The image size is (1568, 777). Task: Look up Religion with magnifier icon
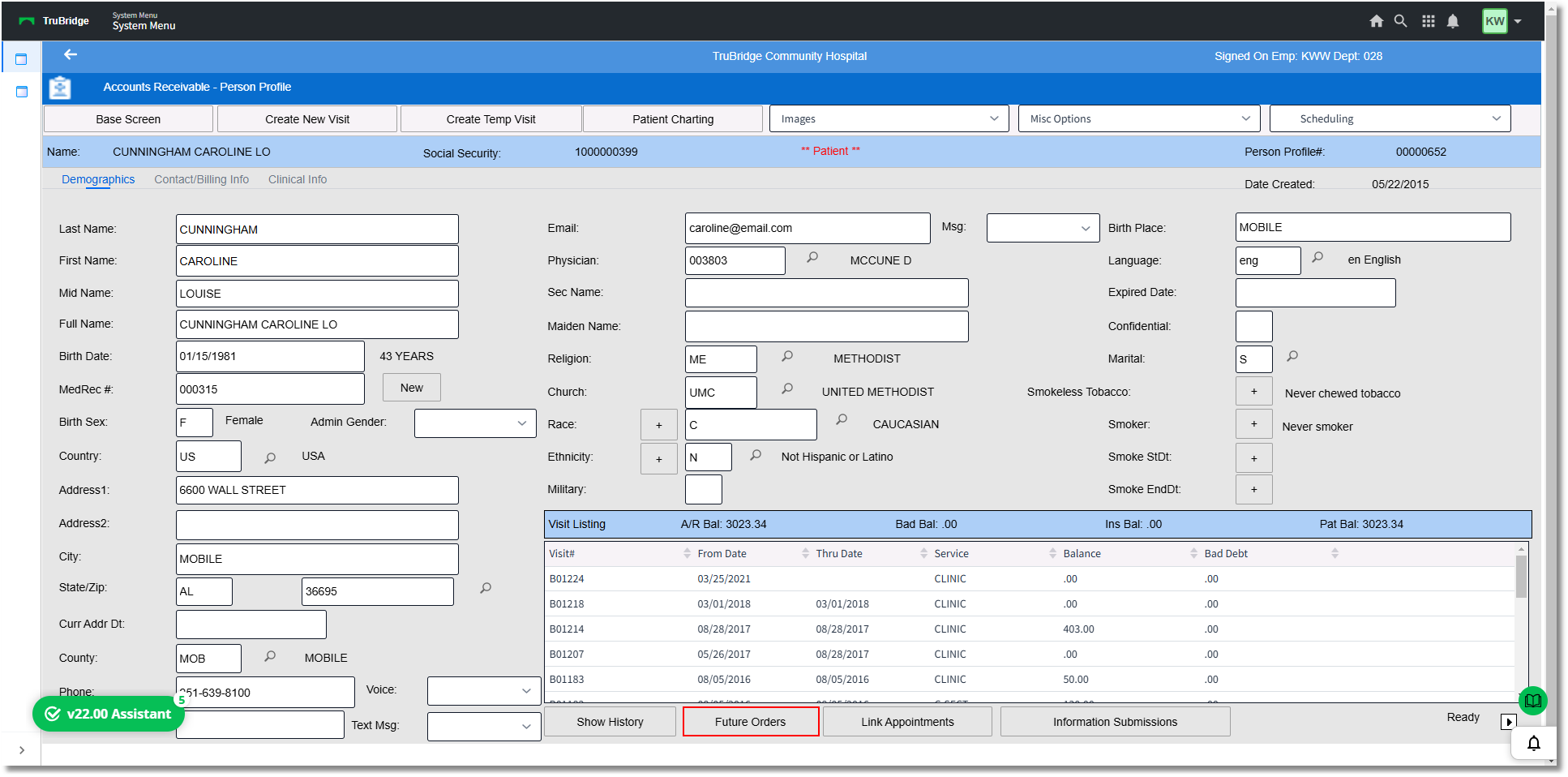pyautogui.click(x=787, y=356)
